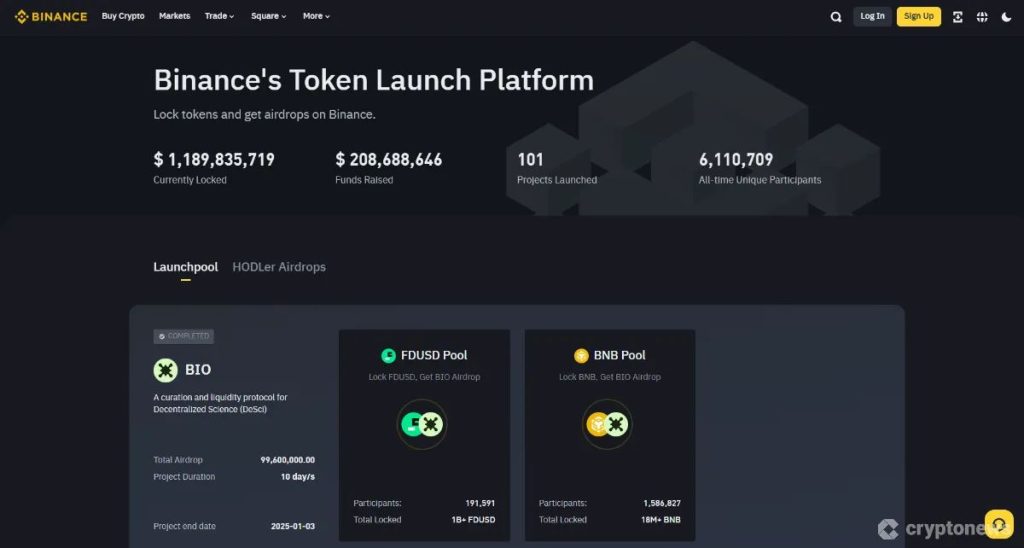The image size is (1024, 548).
Task: Click the BIO protocol description text
Action: (x=220, y=403)
